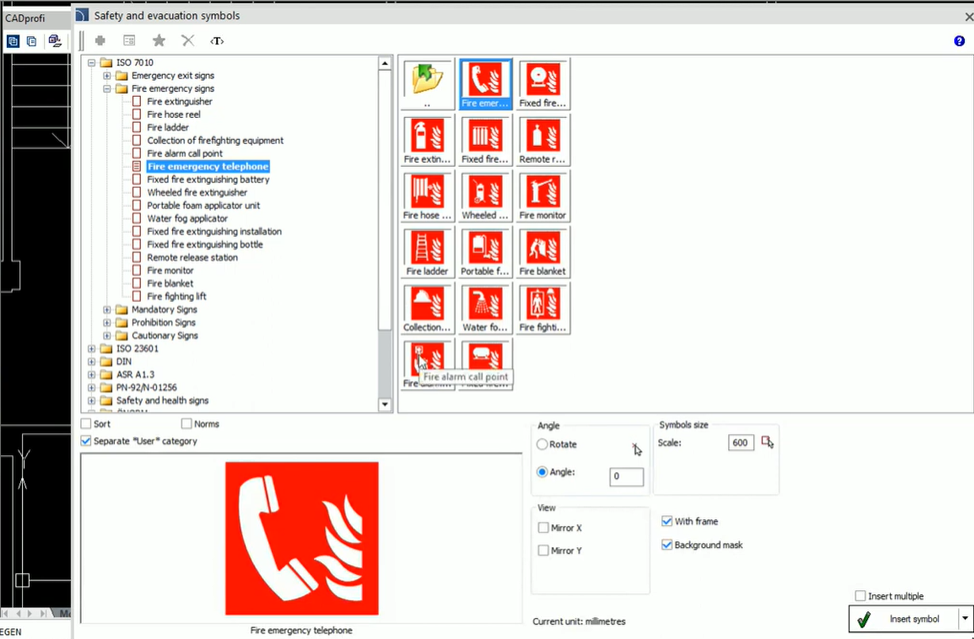Click the pick scale icon beside Scale field

(767, 442)
